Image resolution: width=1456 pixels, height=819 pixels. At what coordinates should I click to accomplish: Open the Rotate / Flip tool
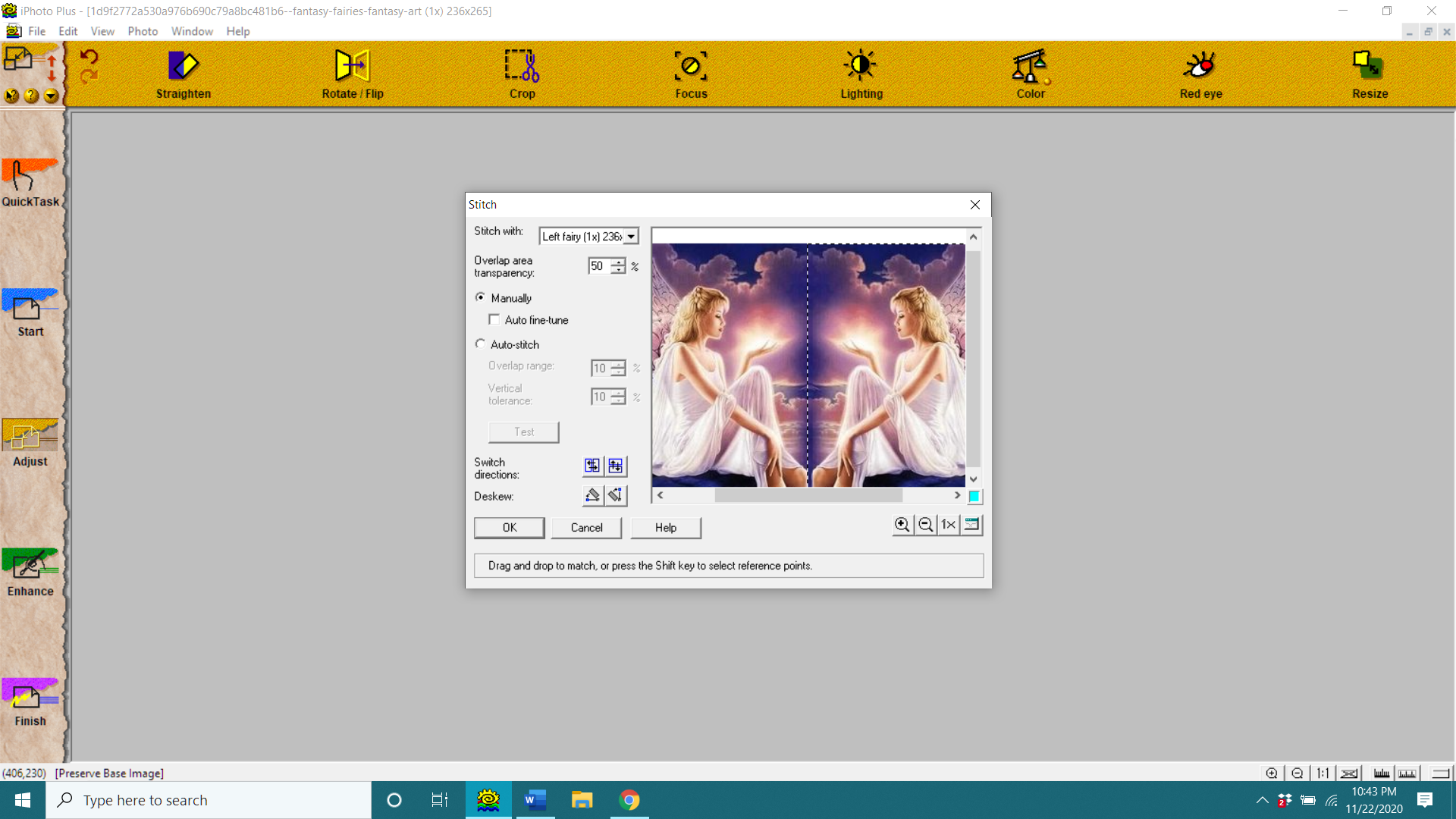pos(353,74)
